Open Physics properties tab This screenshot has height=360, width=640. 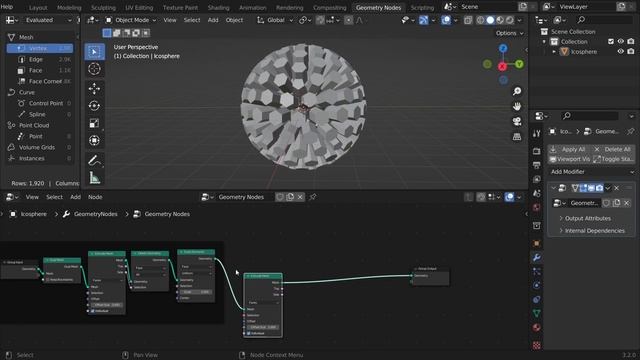[x=537, y=285]
